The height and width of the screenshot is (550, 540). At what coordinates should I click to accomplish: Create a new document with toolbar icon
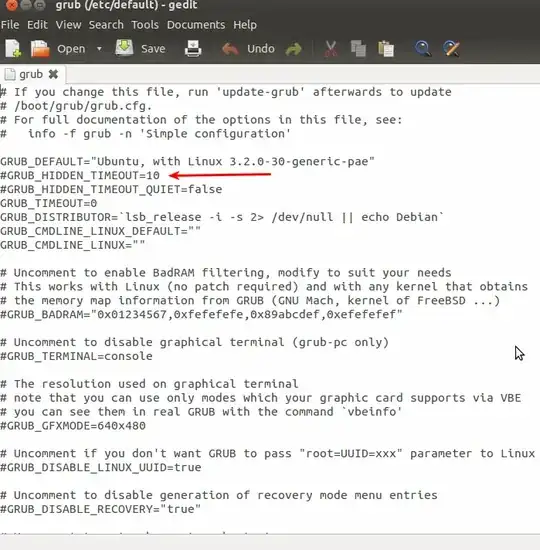13,48
